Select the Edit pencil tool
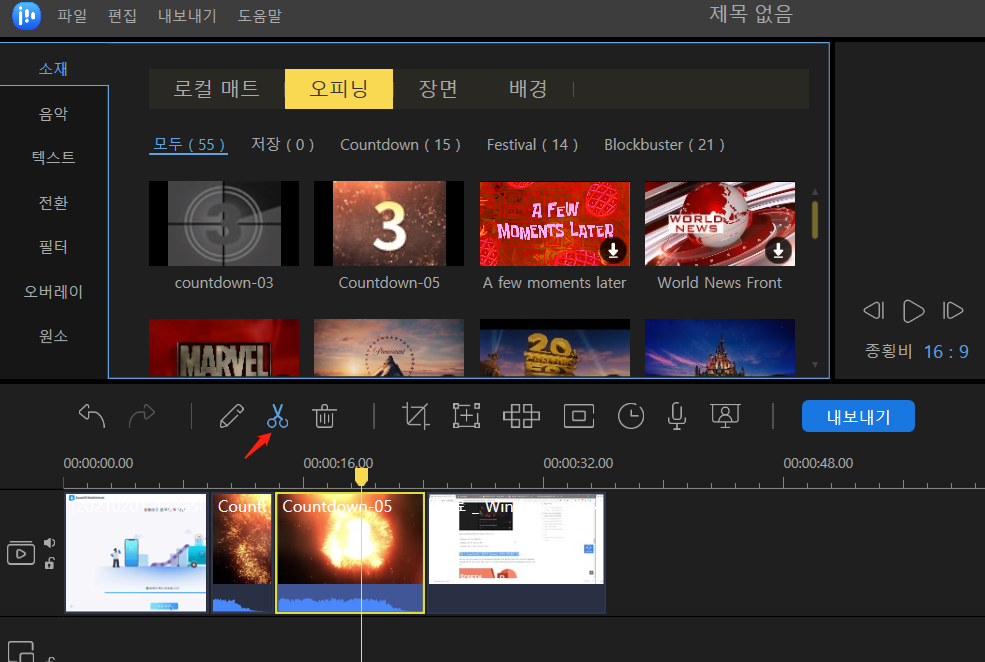Screen dimensions: 985x662 [232, 416]
